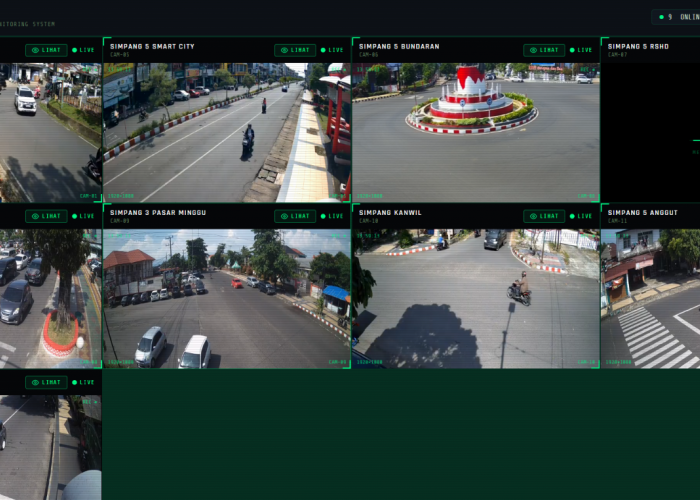Open LIHAT view for Simpang 5 Smart City
Viewport: 700px width, 500px height.
point(295,50)
